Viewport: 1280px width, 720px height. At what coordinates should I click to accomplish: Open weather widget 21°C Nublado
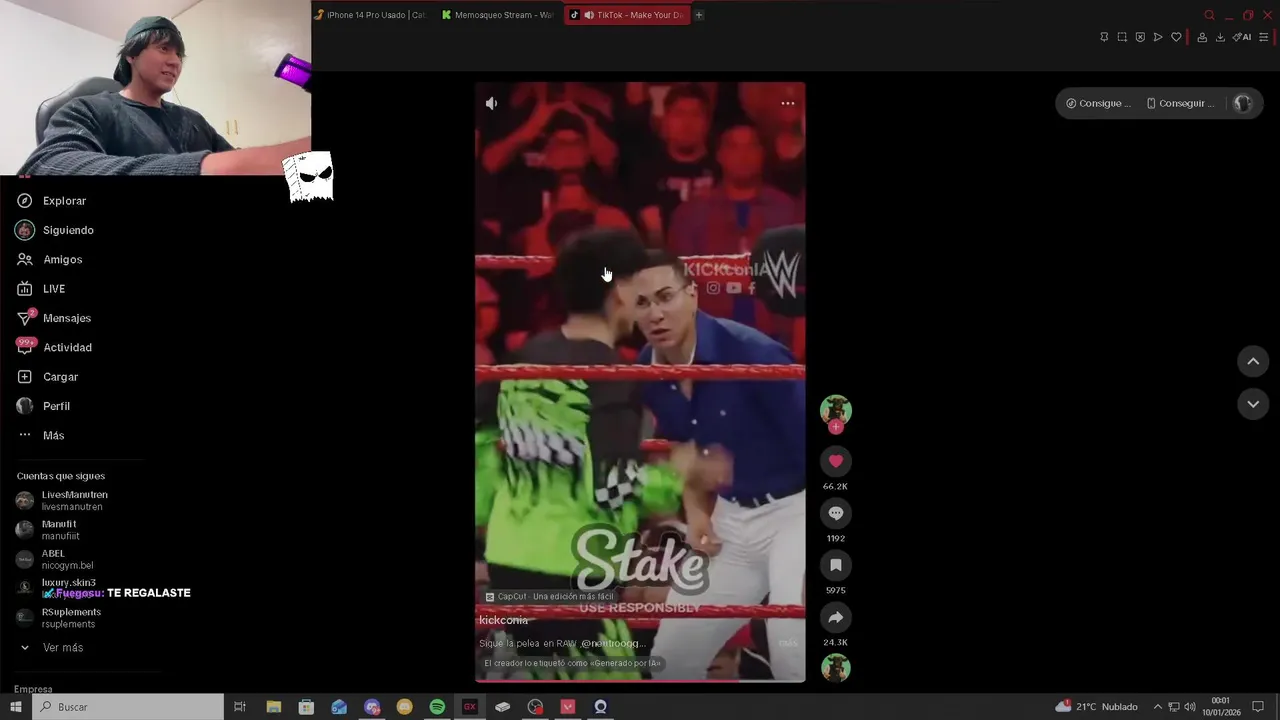pyautogui.click(x=1097, y=707)
